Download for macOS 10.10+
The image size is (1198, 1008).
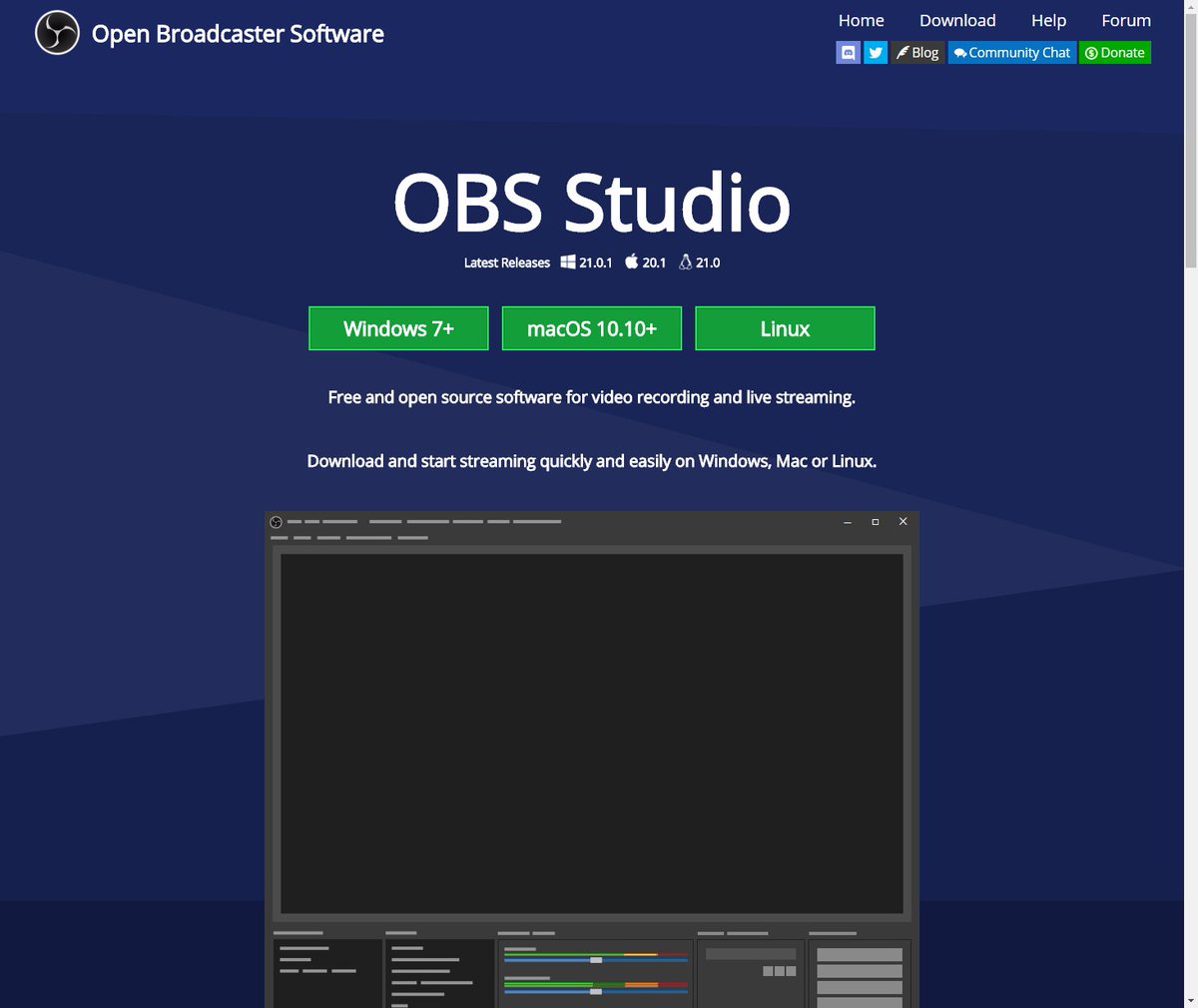coord(592,328)
